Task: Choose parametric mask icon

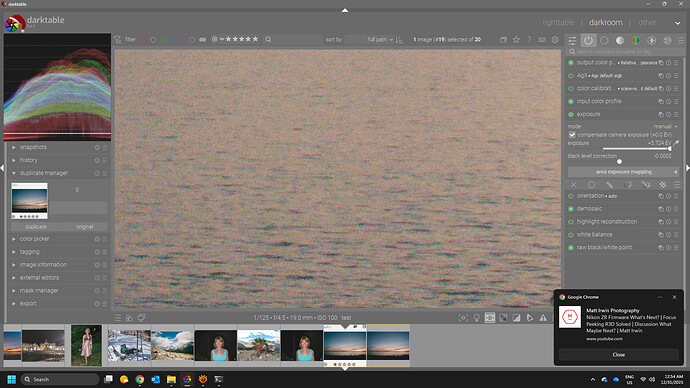Action: point(628,185)
